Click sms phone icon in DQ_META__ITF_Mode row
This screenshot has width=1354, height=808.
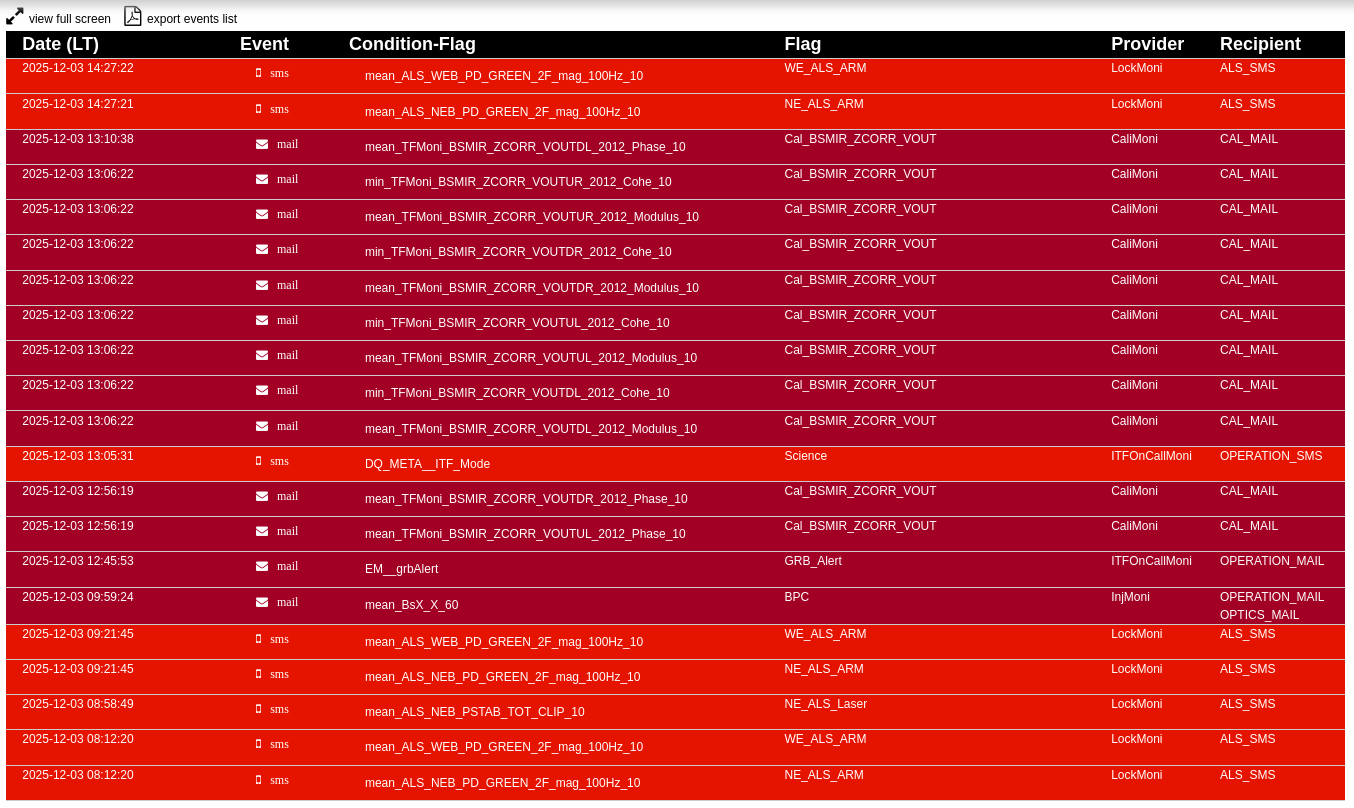(x=258, y=461)
